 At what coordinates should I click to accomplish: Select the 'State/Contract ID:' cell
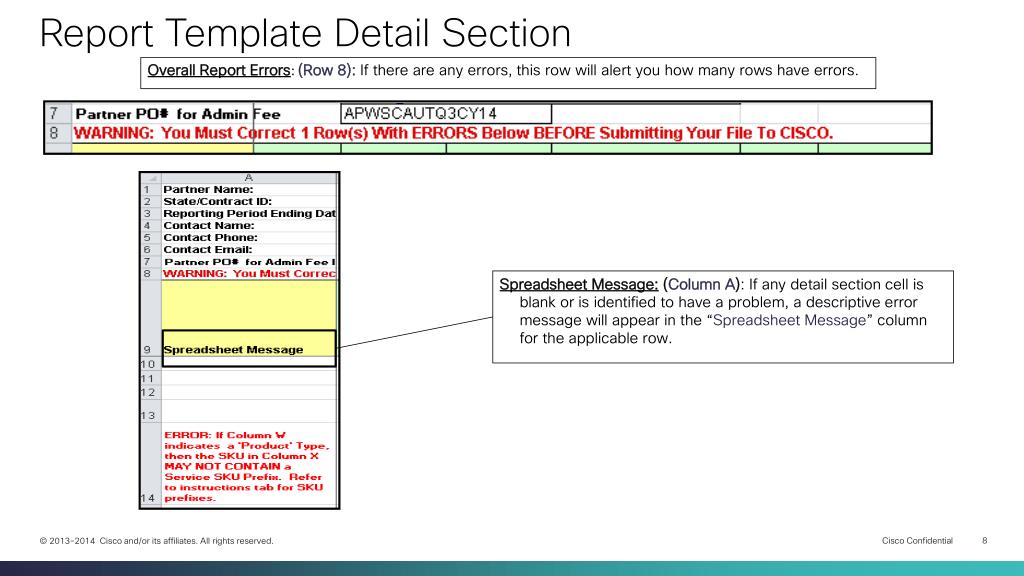pos(249,201)
